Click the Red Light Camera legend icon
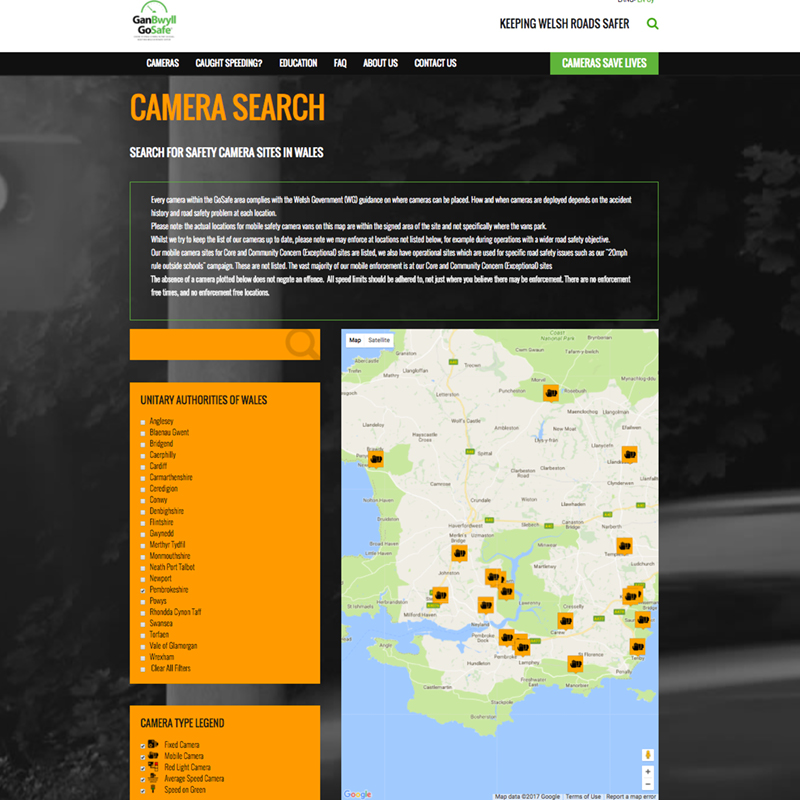The height and width of the screenshot is (800, 800). point(153,767)
